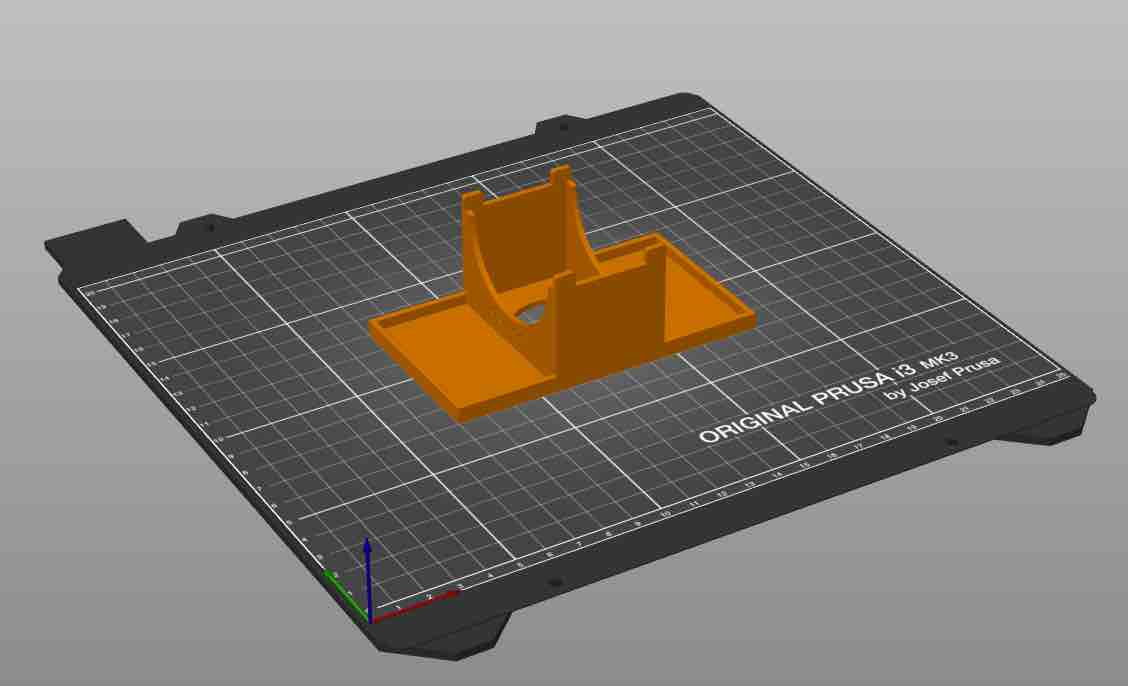1128x686 pixels.
Task: Click the circular hole in the model
Action: point(527,311)
